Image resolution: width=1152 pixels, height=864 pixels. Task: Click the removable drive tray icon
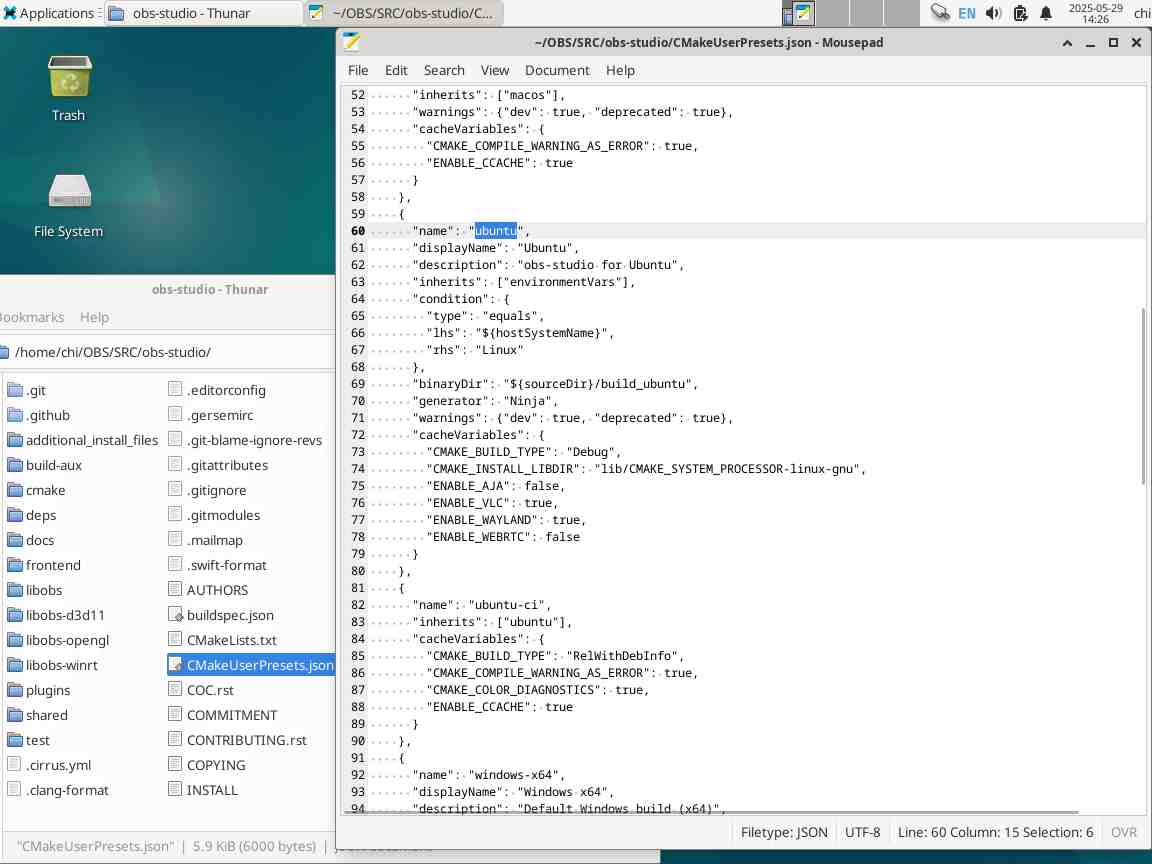coord(940,13)
